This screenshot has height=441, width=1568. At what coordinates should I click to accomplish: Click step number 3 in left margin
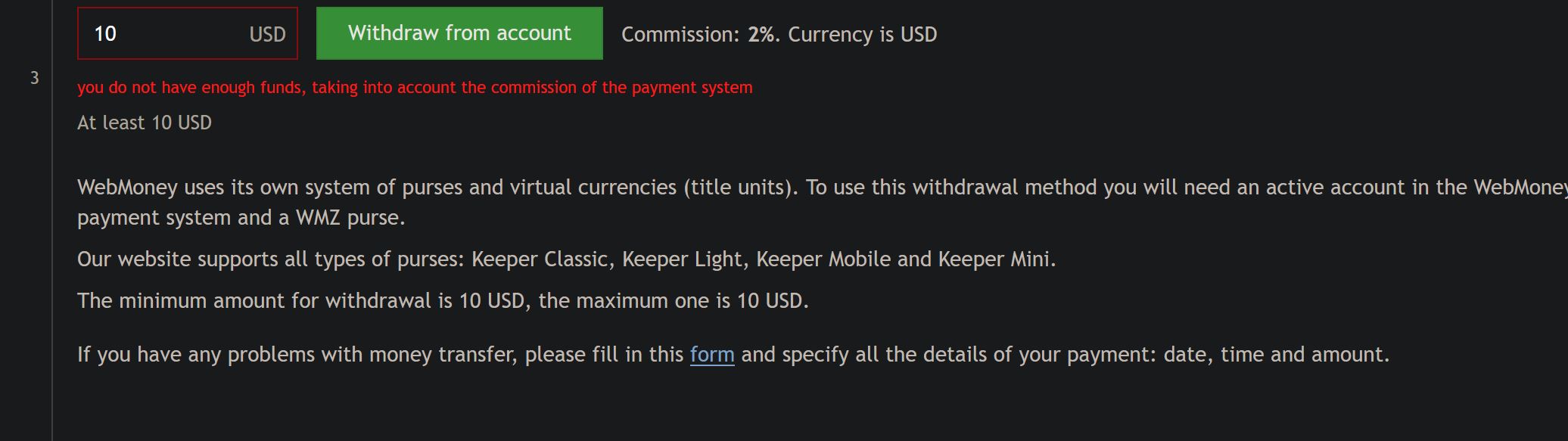[34, 78]
